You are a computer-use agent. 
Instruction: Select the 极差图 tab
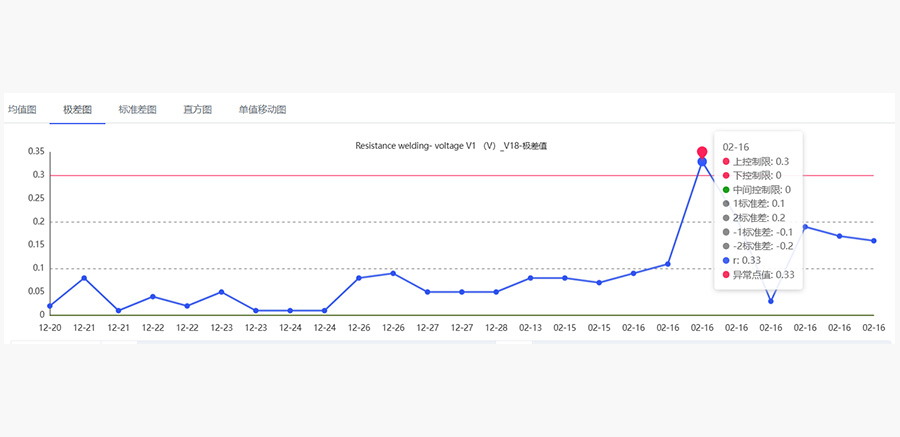[x=77, y=110]
